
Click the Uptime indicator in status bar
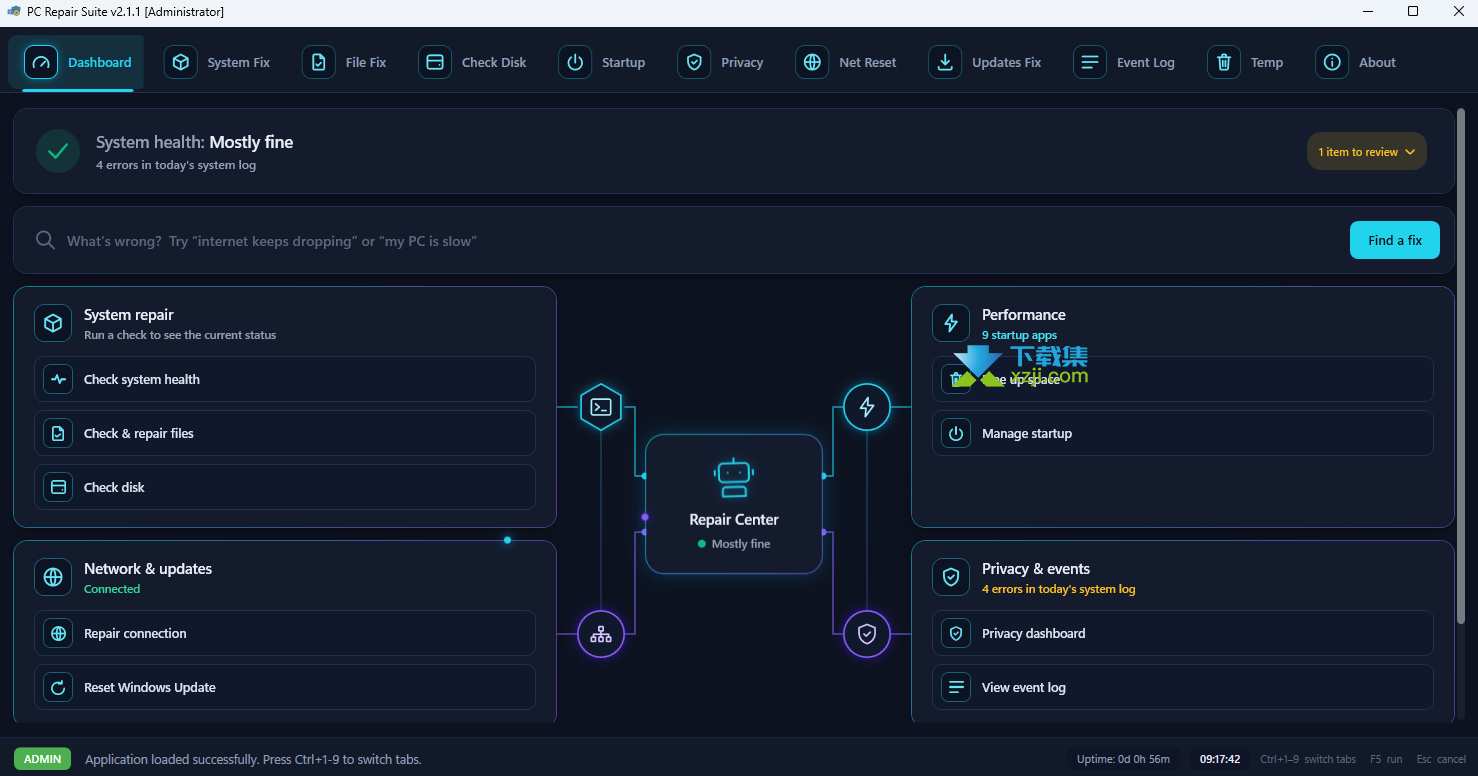[1123, 759]
